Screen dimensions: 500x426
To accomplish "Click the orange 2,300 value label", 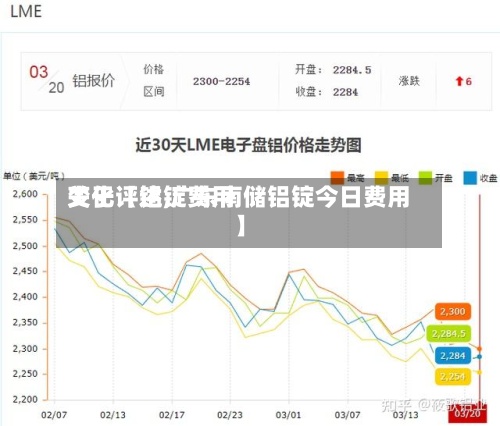I will 453,311.
